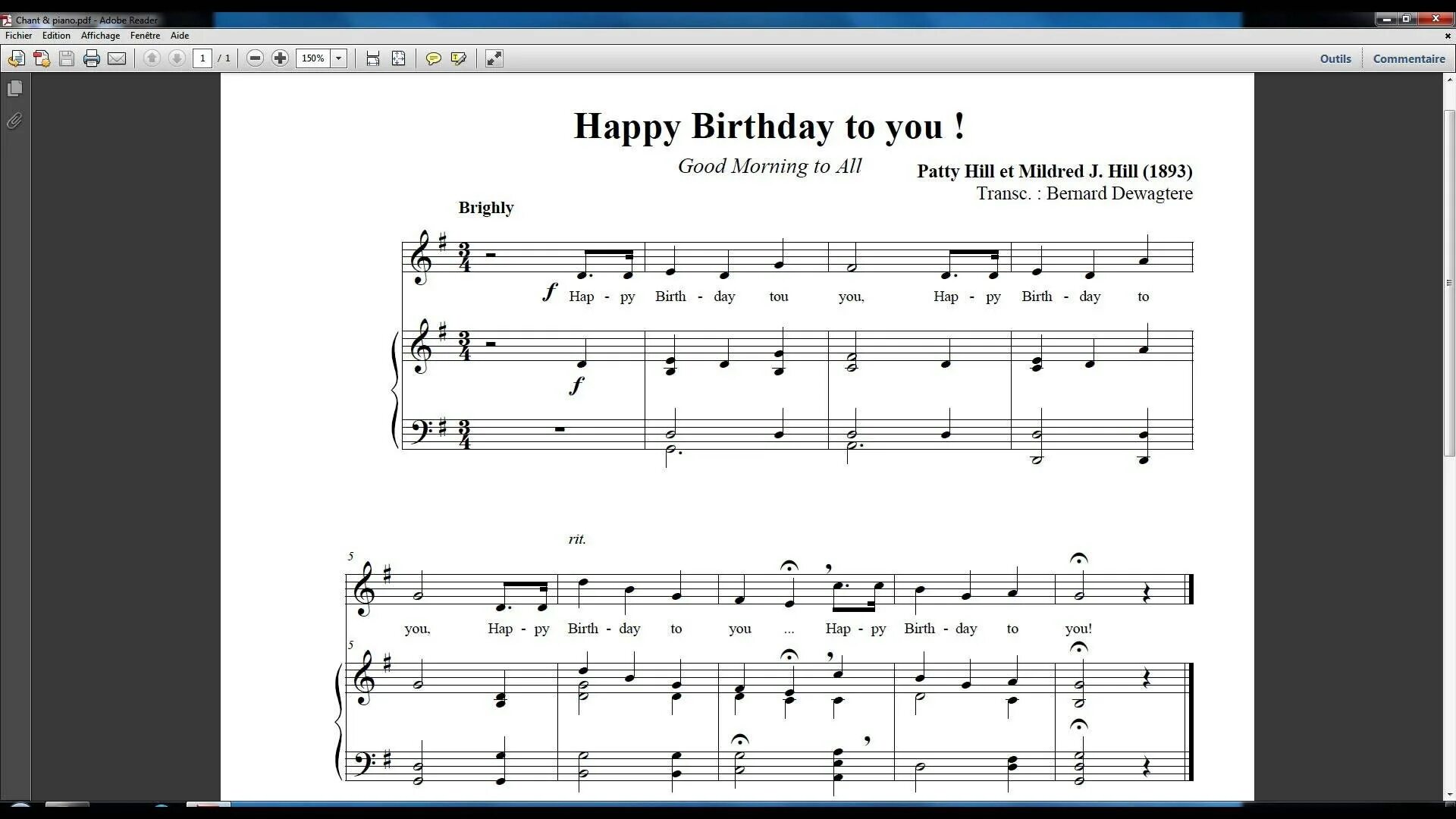
Task: Open the zoom percentage dropdown arrow
Action: (339, 58)
